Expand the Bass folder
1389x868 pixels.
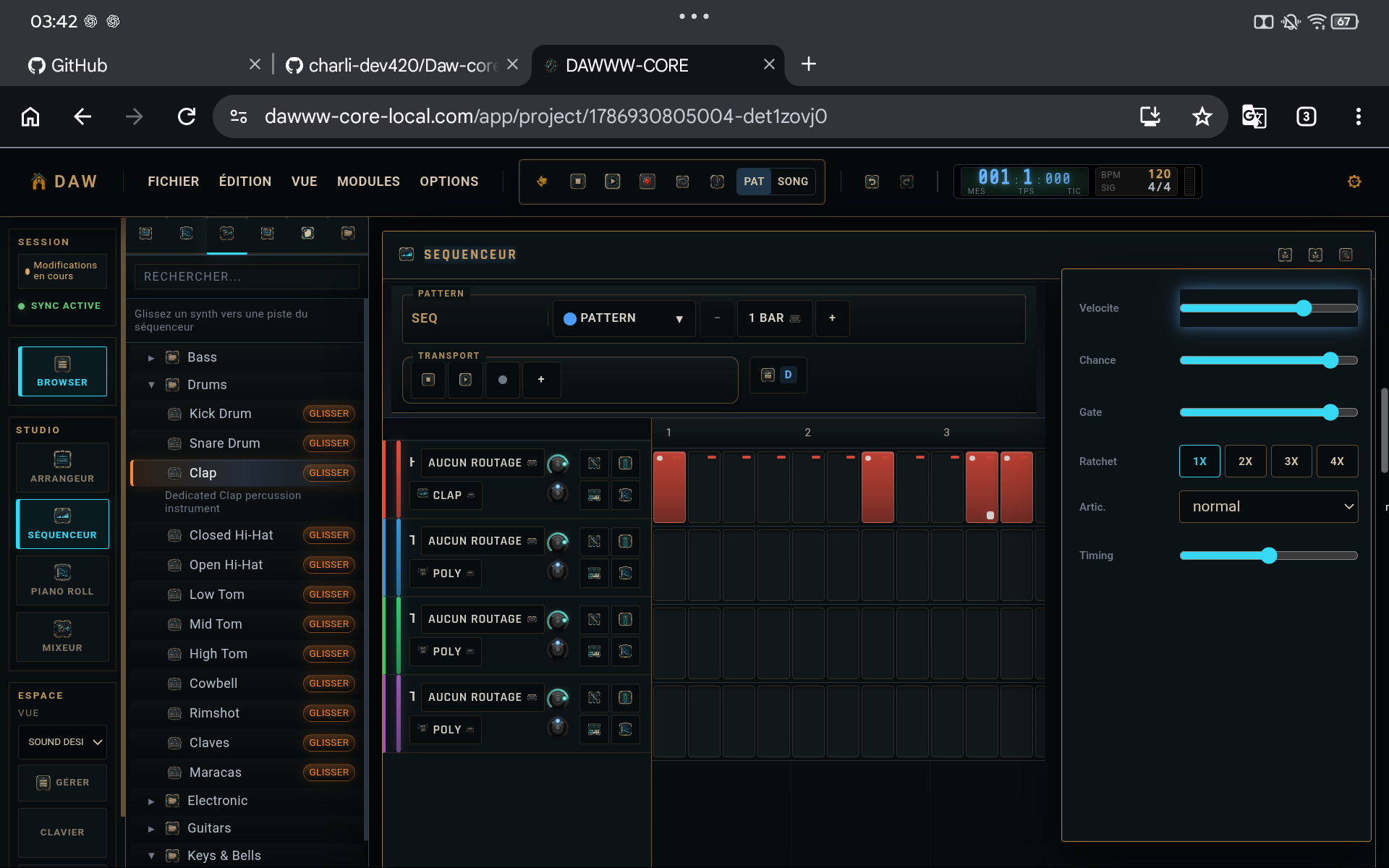151,357
